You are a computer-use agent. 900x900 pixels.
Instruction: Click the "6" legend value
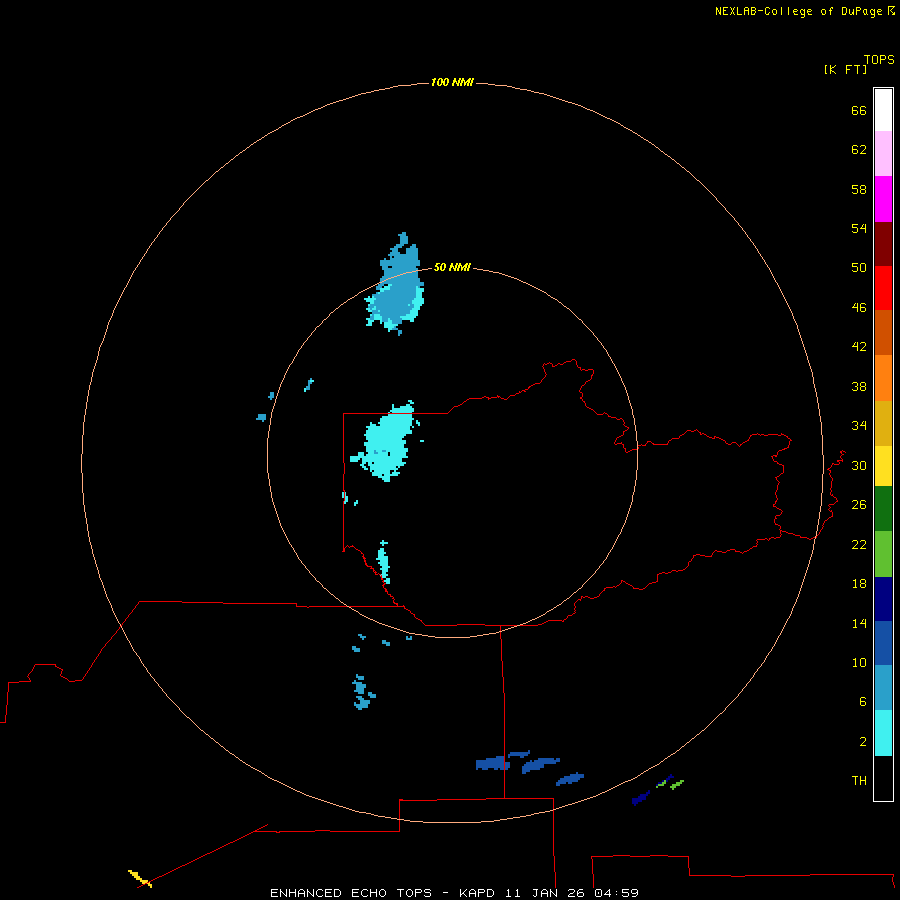click(863, 702)
